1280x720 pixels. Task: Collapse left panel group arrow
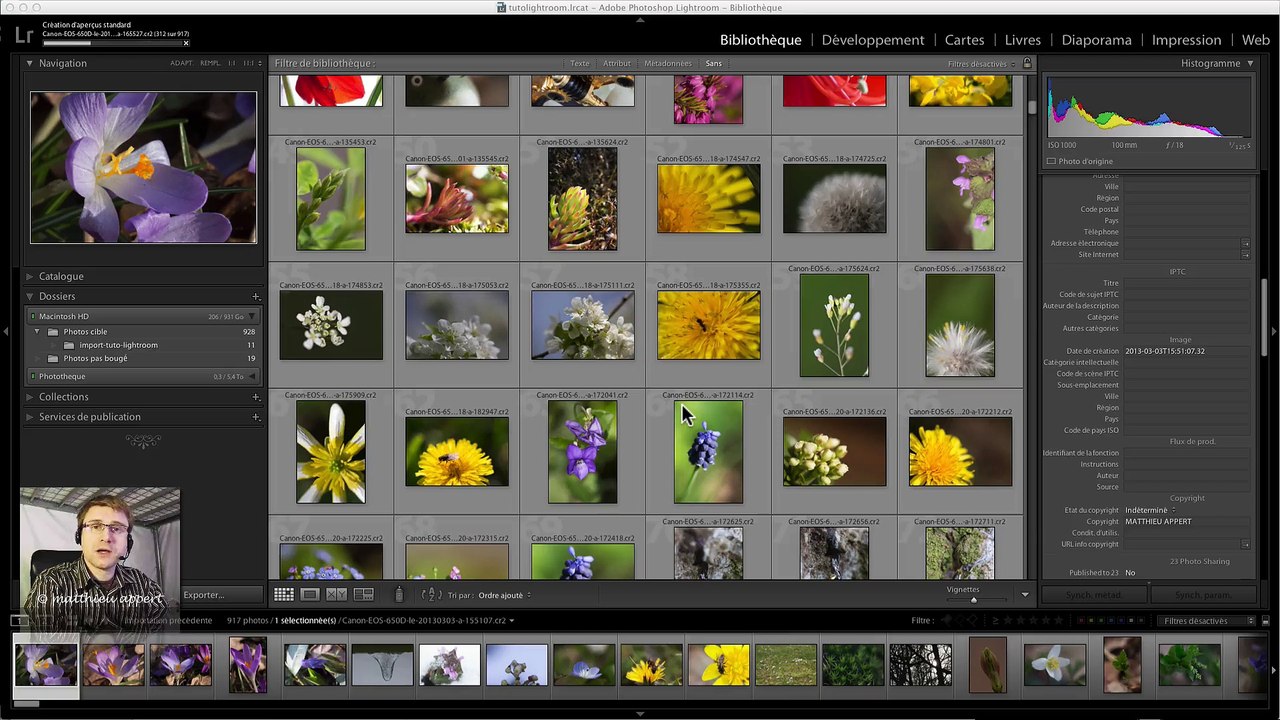tap(6, 330)
